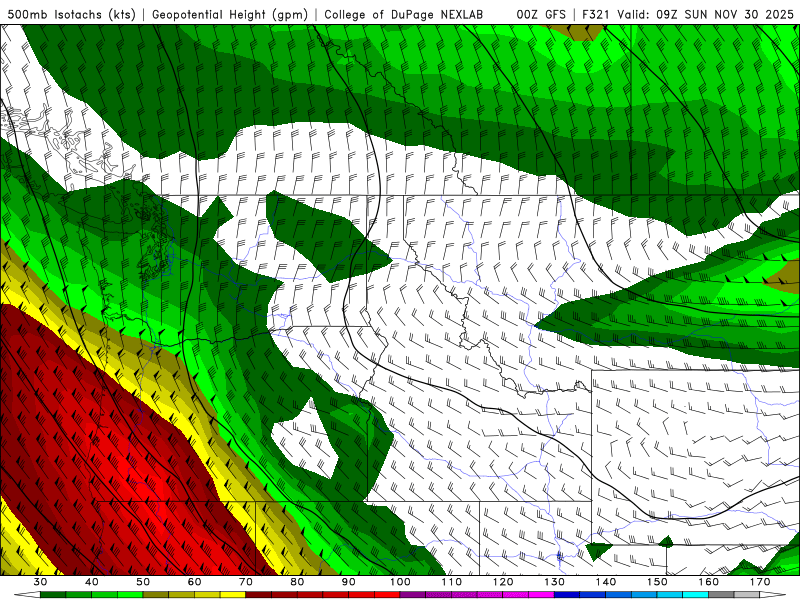Click the '120' colorbar label
The height and width of the screenshot is (600, 800).
click(x=503, y=582)
